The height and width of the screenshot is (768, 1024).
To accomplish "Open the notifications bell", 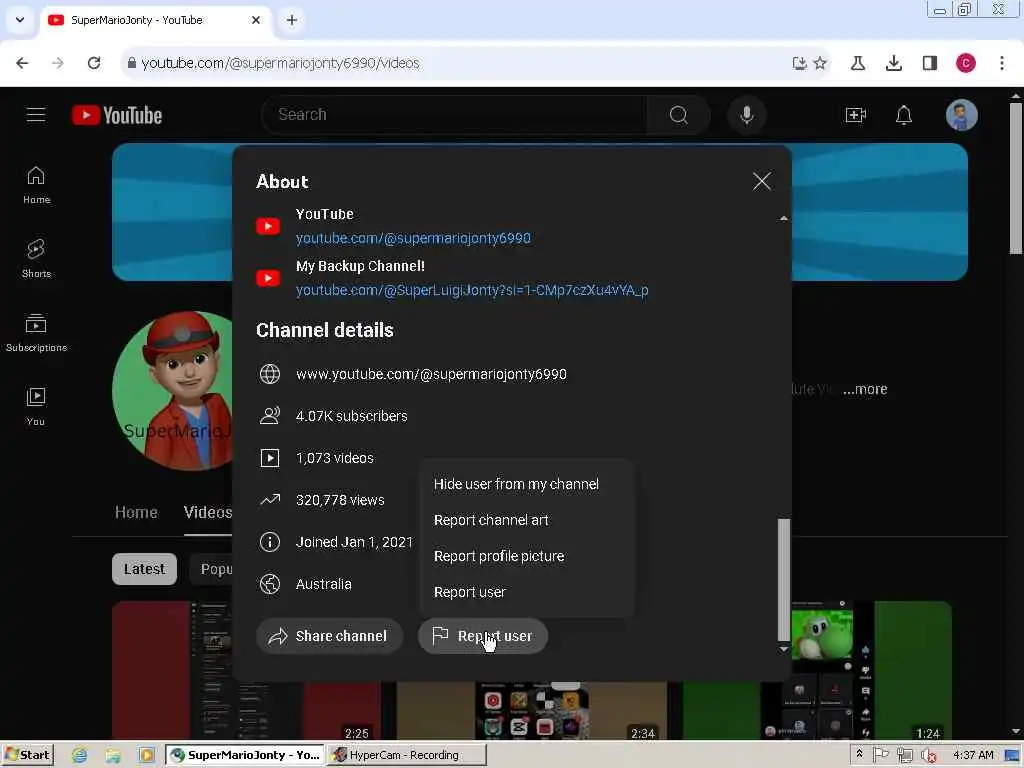I will tap(903, 115).
